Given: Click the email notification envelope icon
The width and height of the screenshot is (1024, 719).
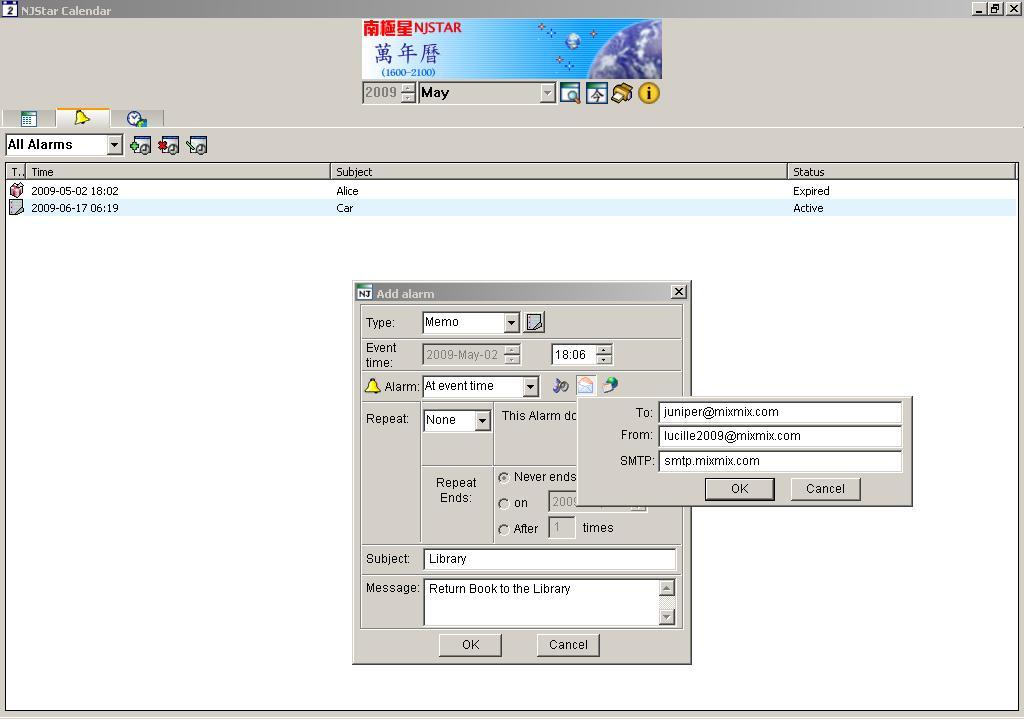Looking at the screenshot, I should pyautogui.click(x=585, y=386).
